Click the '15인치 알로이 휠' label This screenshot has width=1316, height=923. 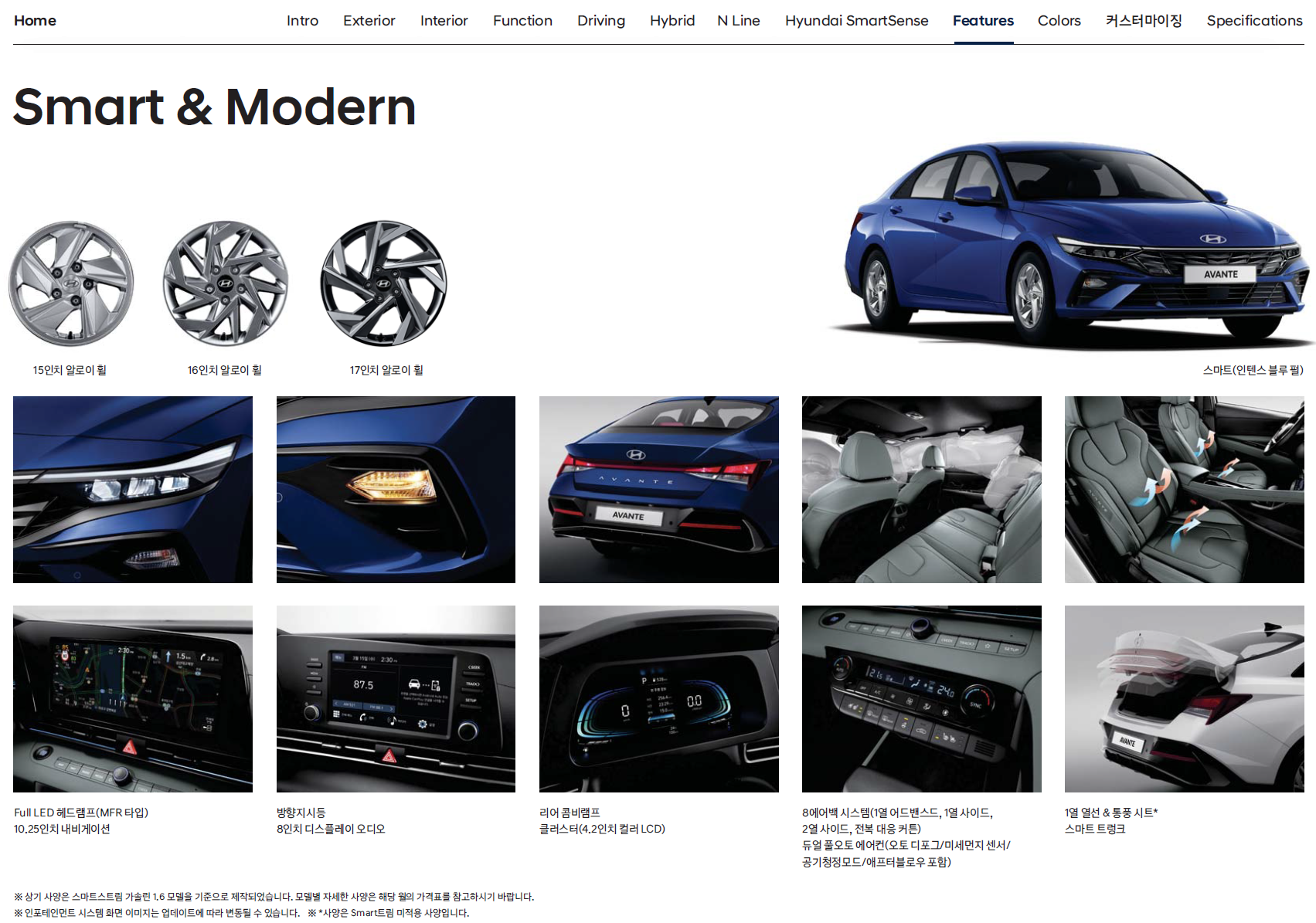[70, 370]
